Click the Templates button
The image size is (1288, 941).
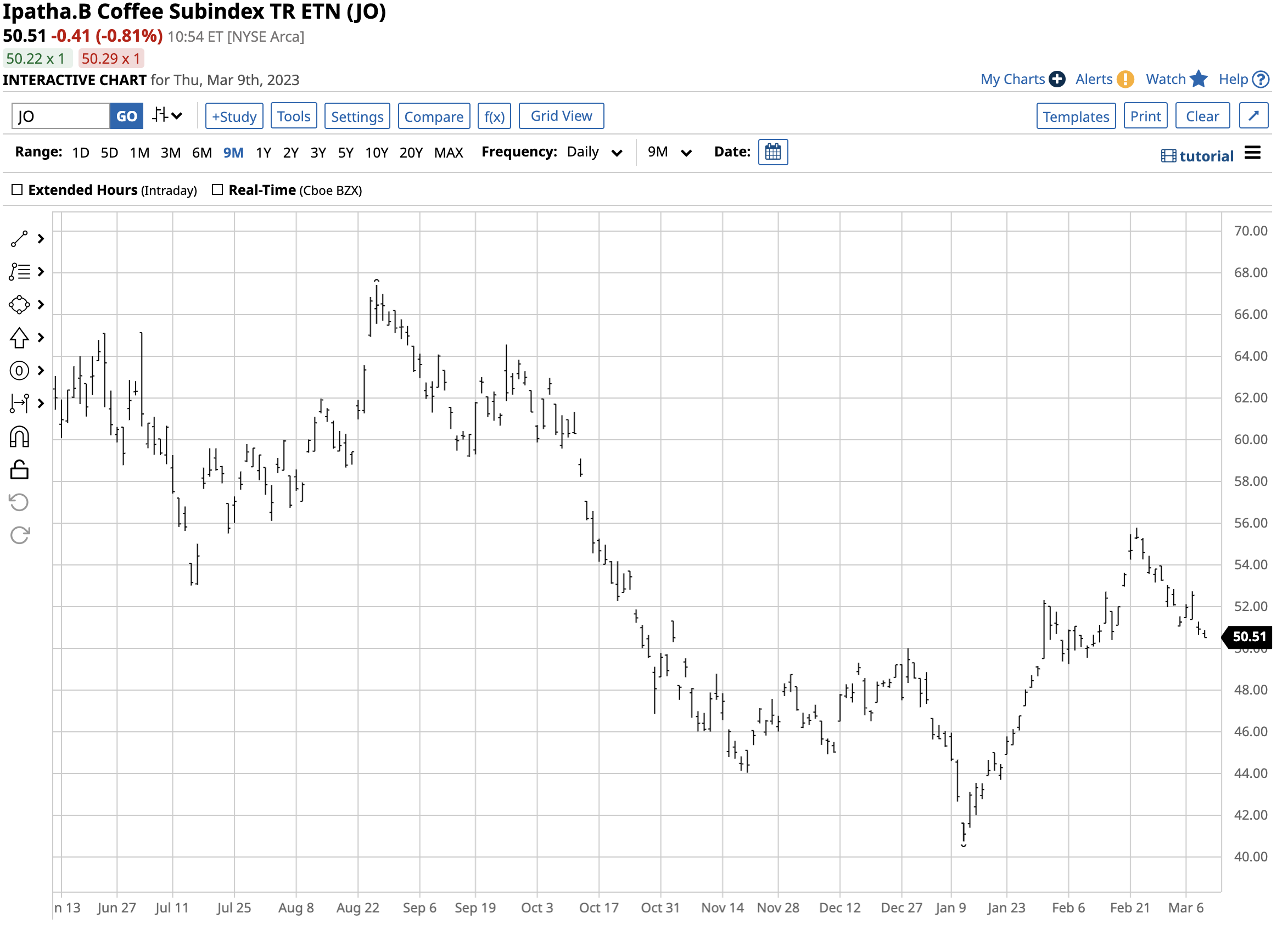click(x=1076, y=117)
